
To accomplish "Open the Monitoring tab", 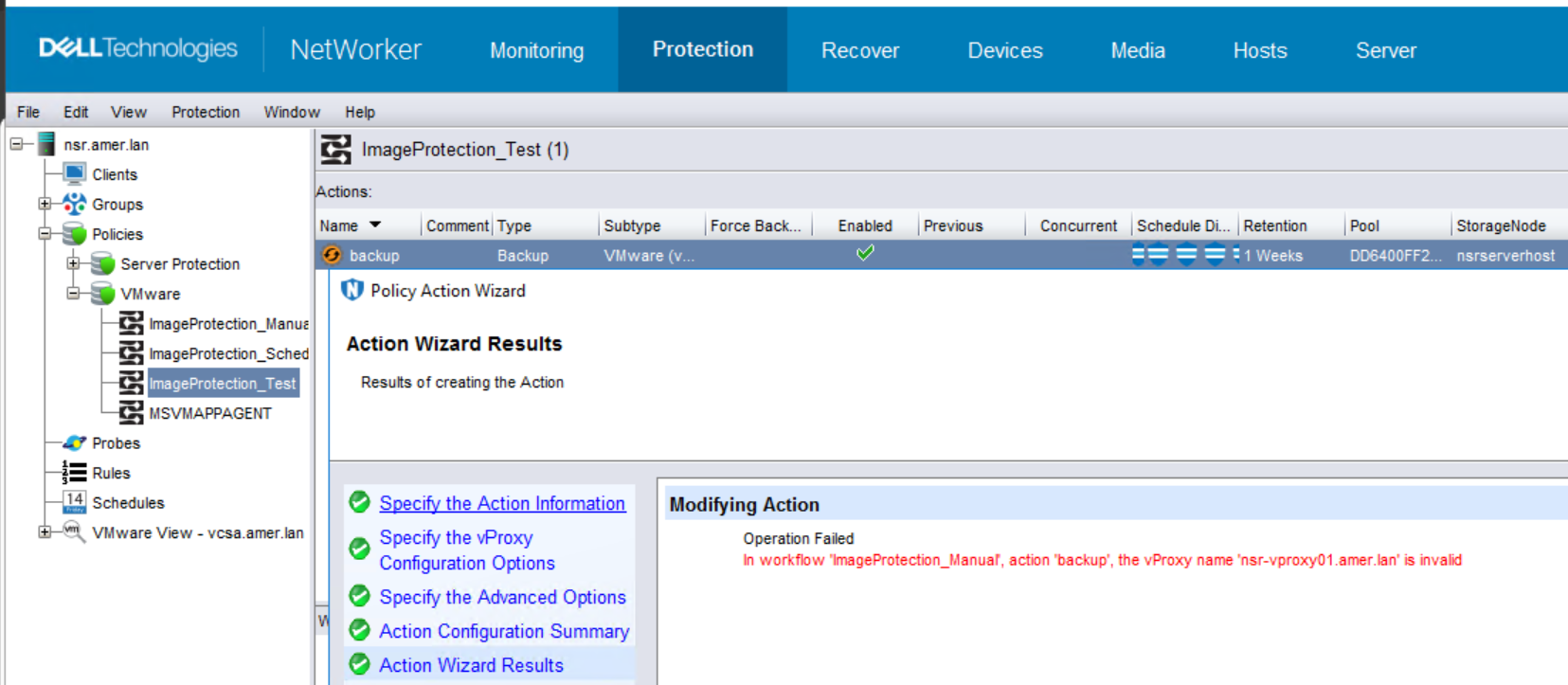I will click(x=536, y=50).
